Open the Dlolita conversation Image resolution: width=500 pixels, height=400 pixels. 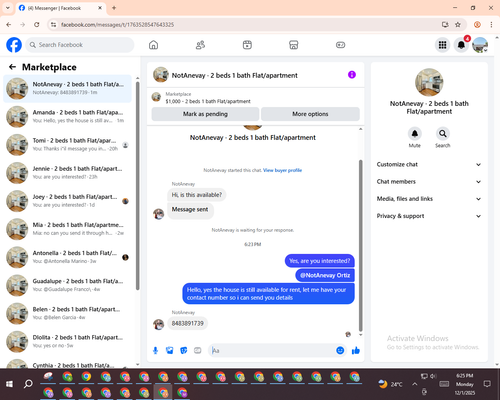point(67,342)
